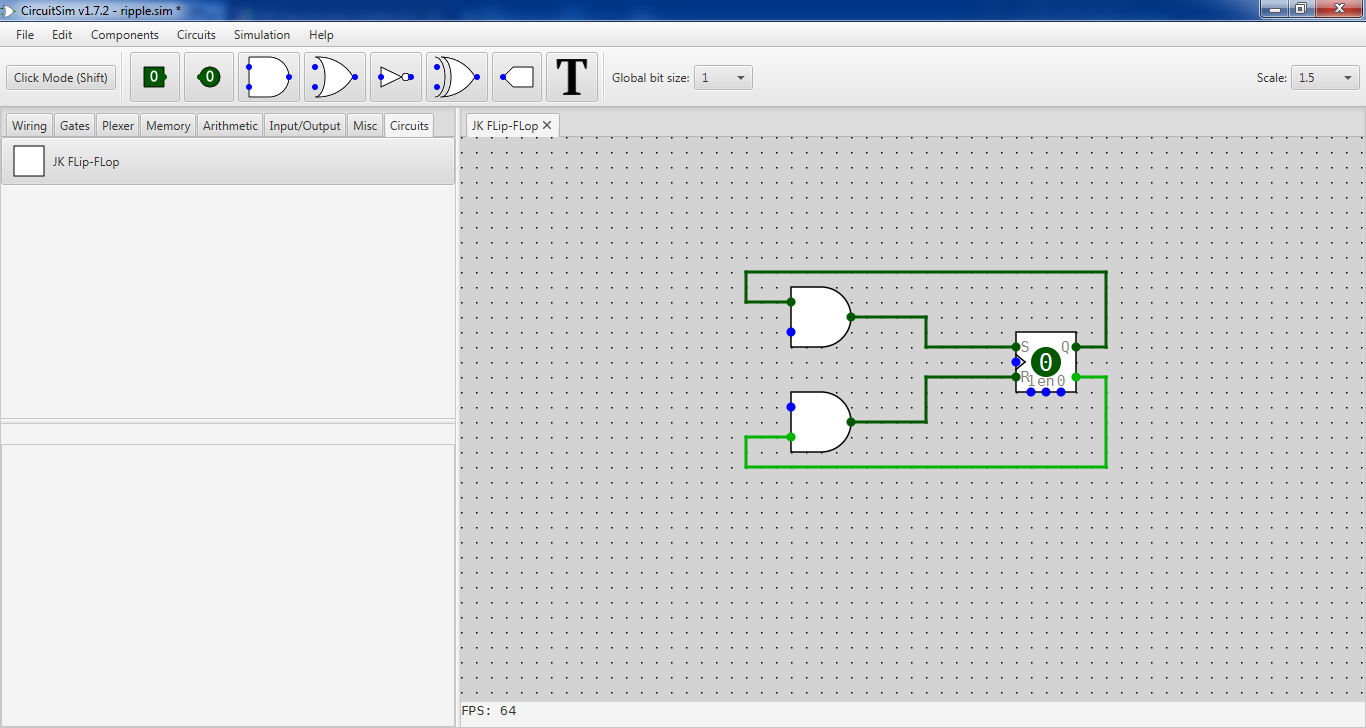Show the Arithmetic components tab
The width and height of the screenshot is (1366, 728).
pyautogui.click(x=230, y=126)
